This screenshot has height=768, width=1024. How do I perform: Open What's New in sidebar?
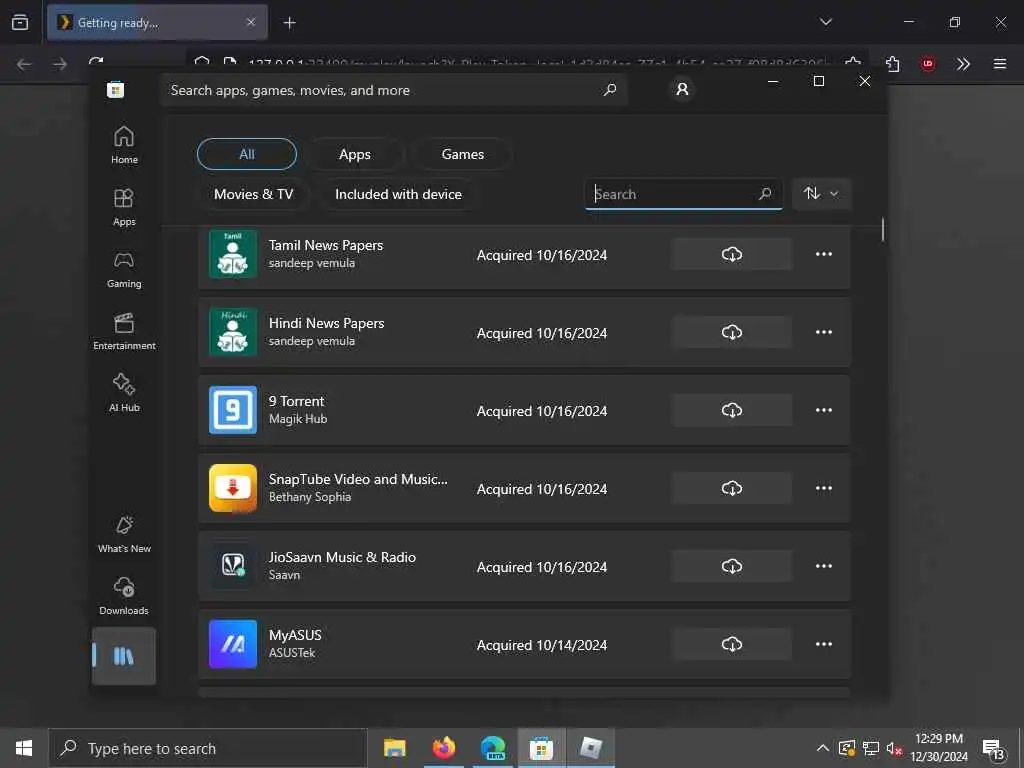[x=124, y=534]
